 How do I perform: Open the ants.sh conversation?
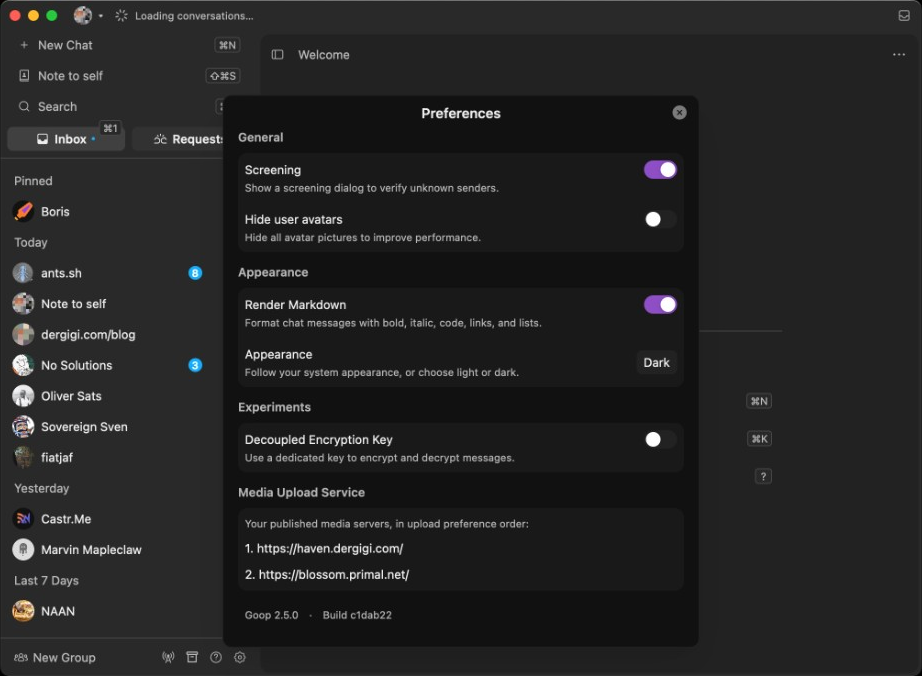pos(112,273)
